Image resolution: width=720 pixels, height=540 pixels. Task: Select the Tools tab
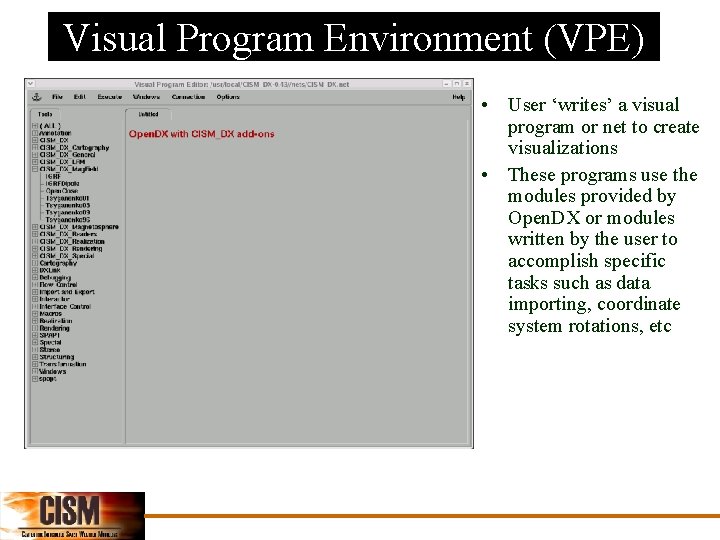coord(45,114)
